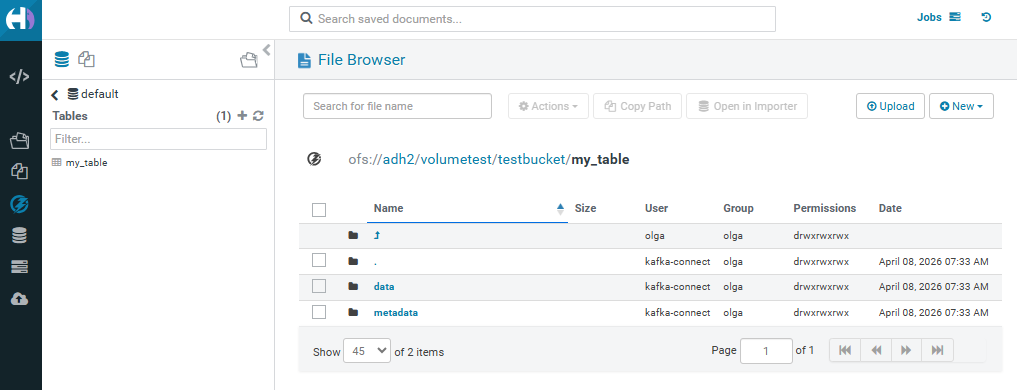Go to the last page

937,350
